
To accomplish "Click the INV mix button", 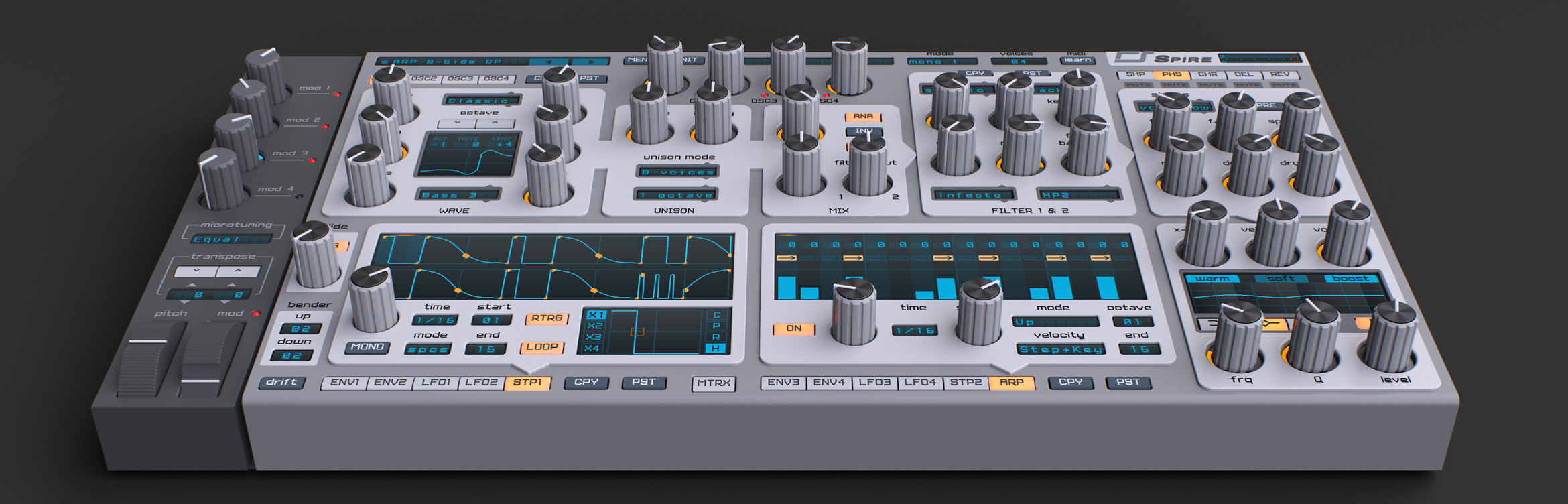I will [864, 131].
